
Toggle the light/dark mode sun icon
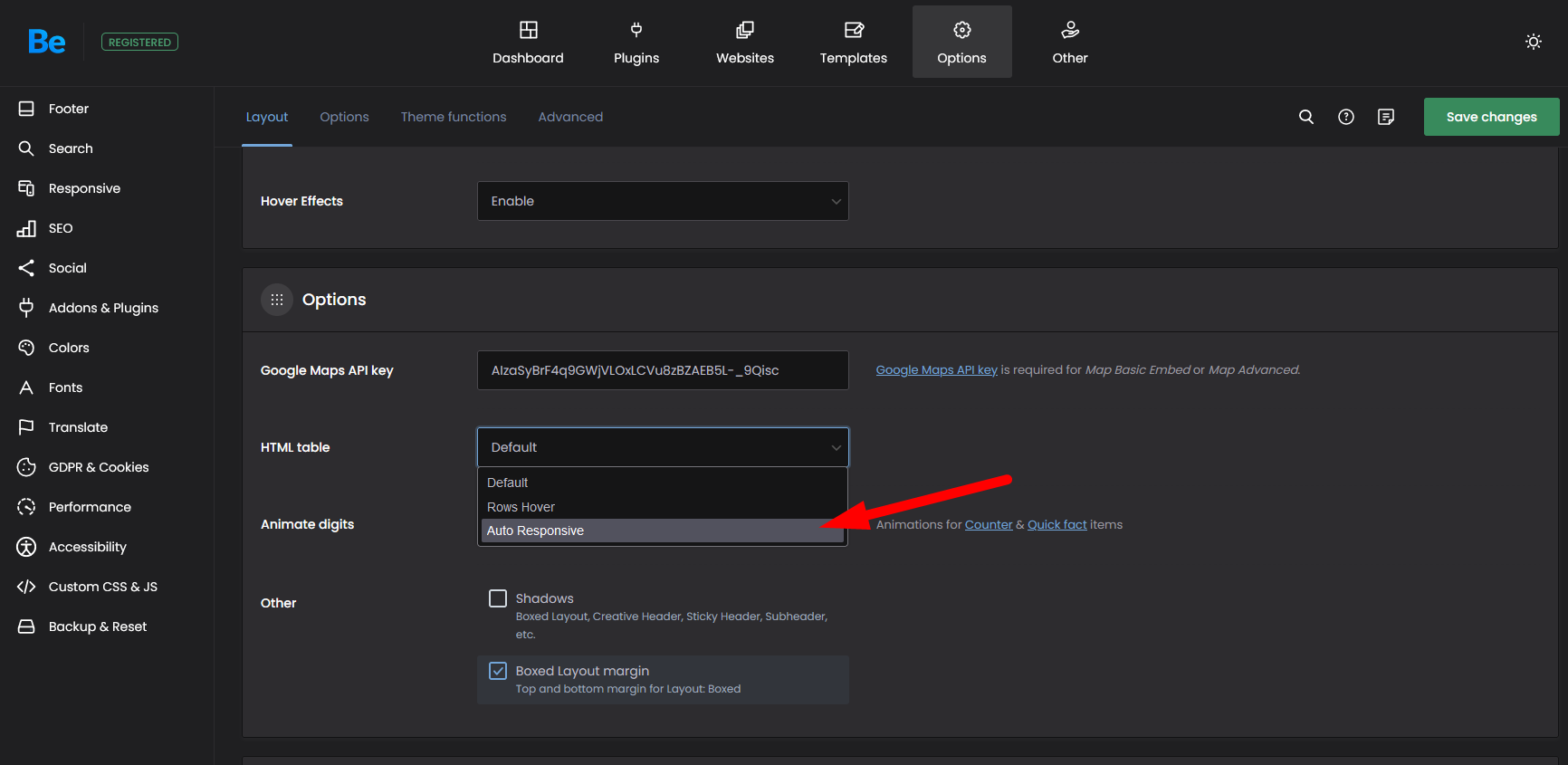pos(1534,42)
